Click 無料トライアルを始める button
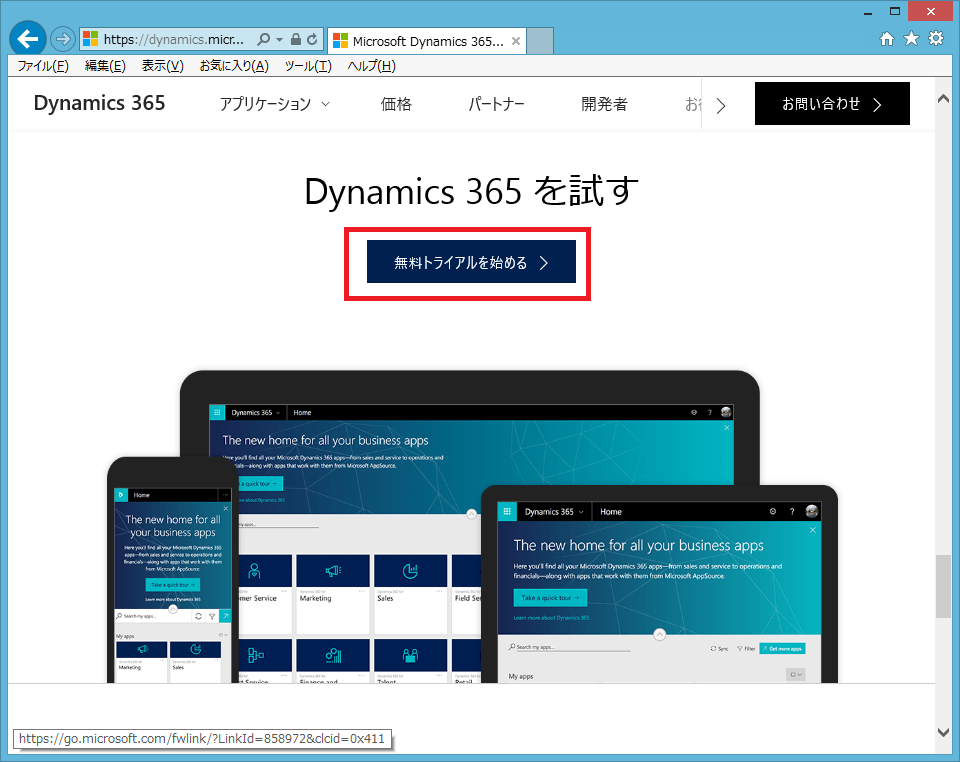This screenshot has height=762, width=960. 471,262
